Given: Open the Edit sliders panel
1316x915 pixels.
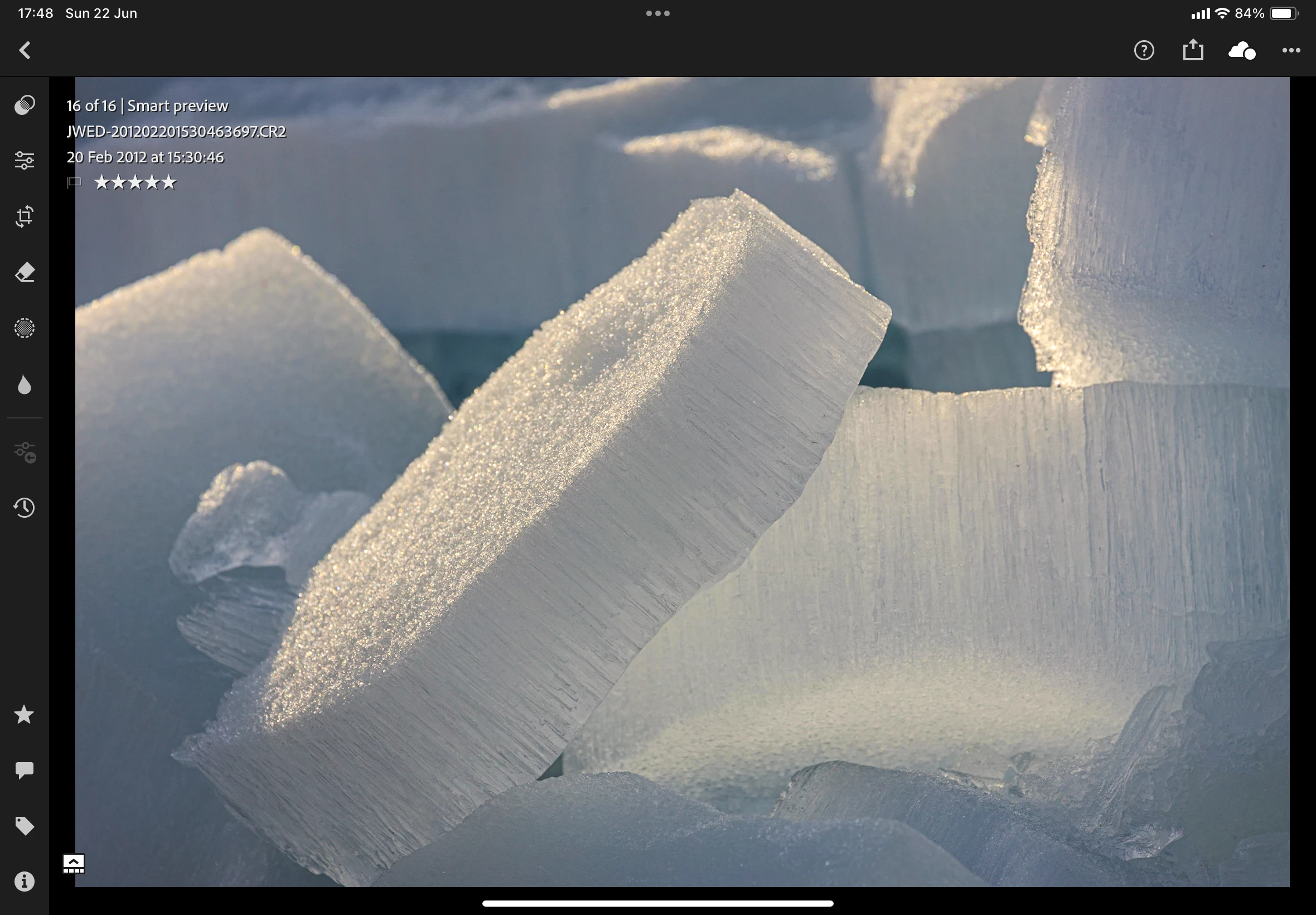Looking at the screenshot, I should (24, 161).
